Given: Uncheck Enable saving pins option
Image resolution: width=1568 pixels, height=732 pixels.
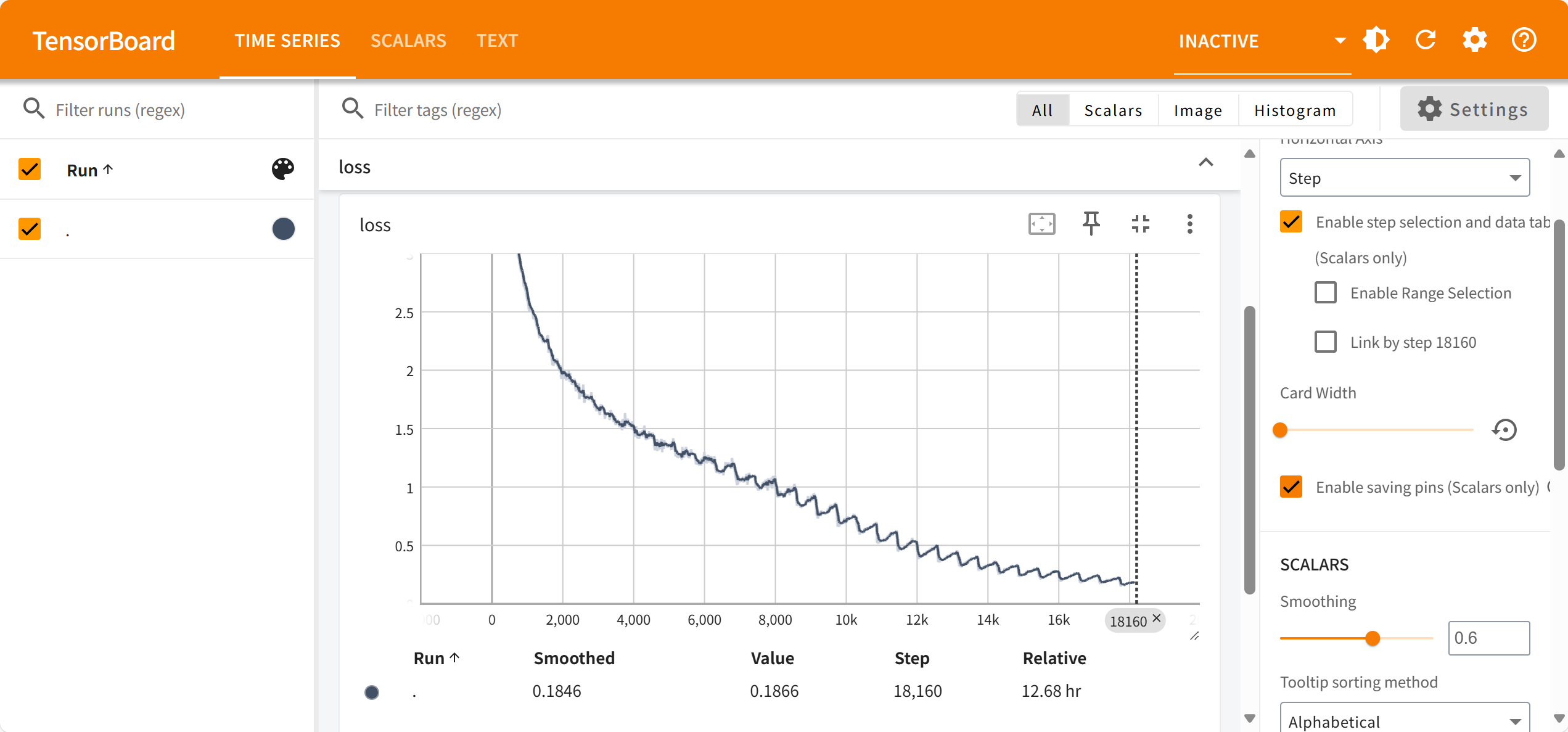Looking at the screenshot, I should click(1291, 487).
